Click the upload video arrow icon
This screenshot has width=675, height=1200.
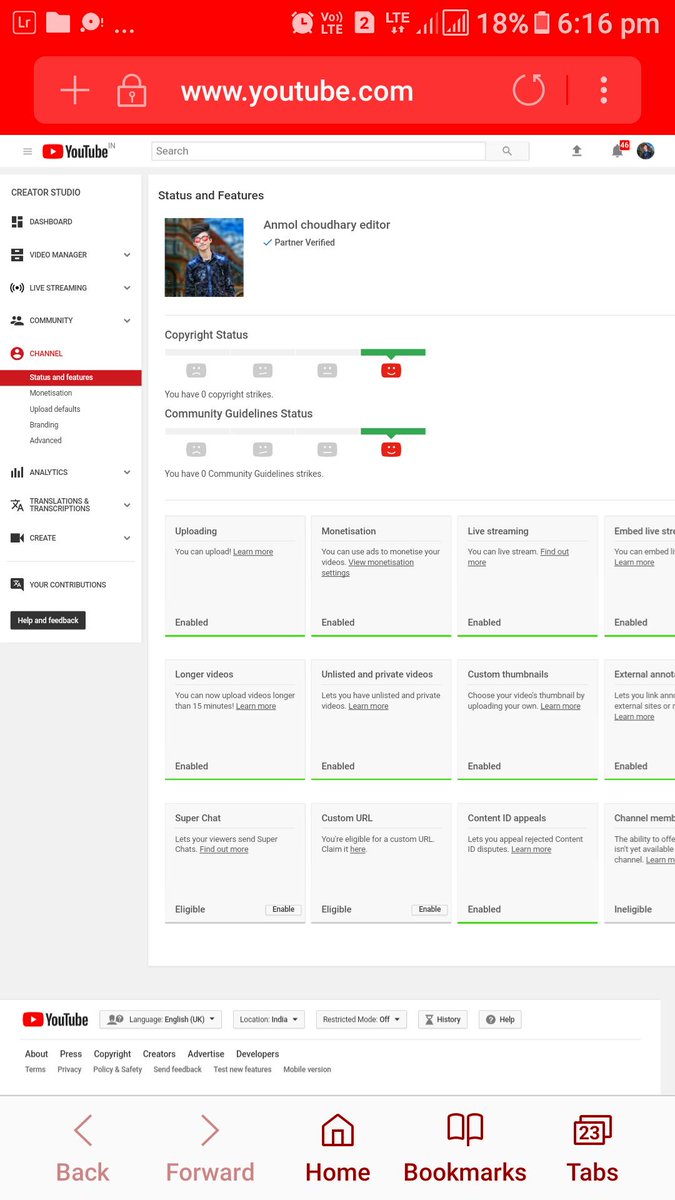tap(577, 151)
